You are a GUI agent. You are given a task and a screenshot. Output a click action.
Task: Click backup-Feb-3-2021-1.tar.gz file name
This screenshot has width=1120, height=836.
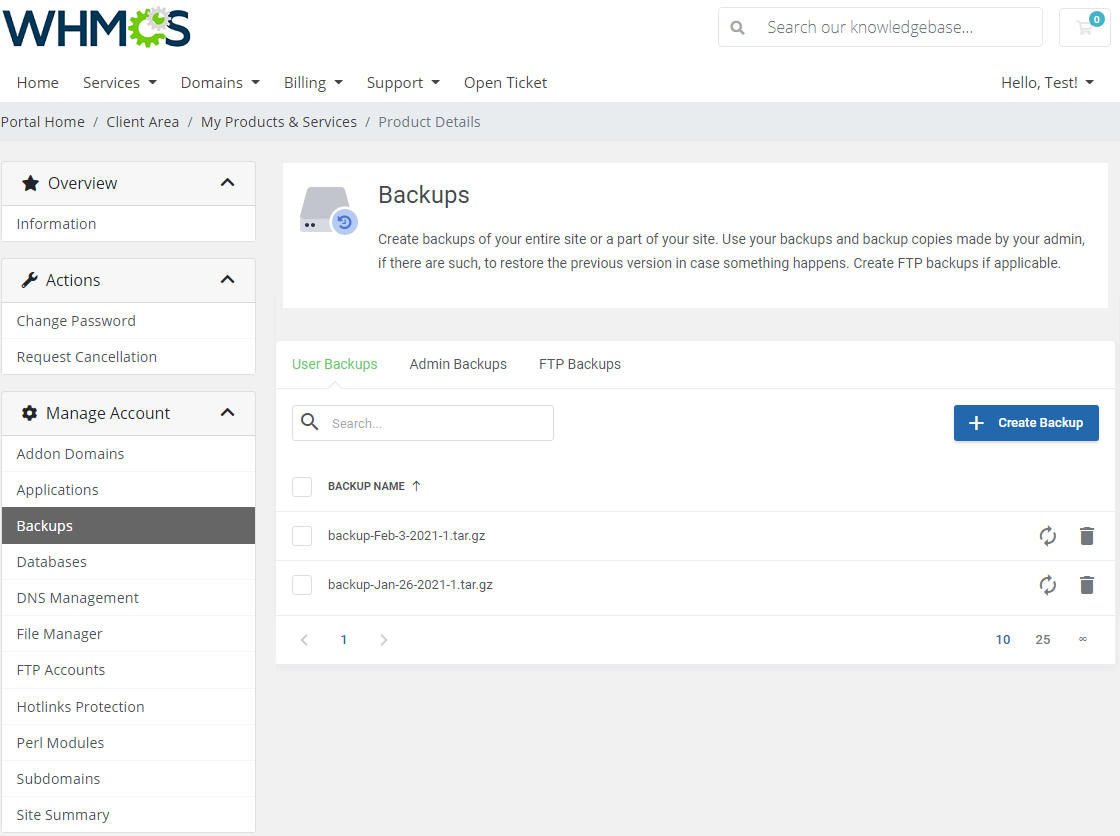pos(406,536)
